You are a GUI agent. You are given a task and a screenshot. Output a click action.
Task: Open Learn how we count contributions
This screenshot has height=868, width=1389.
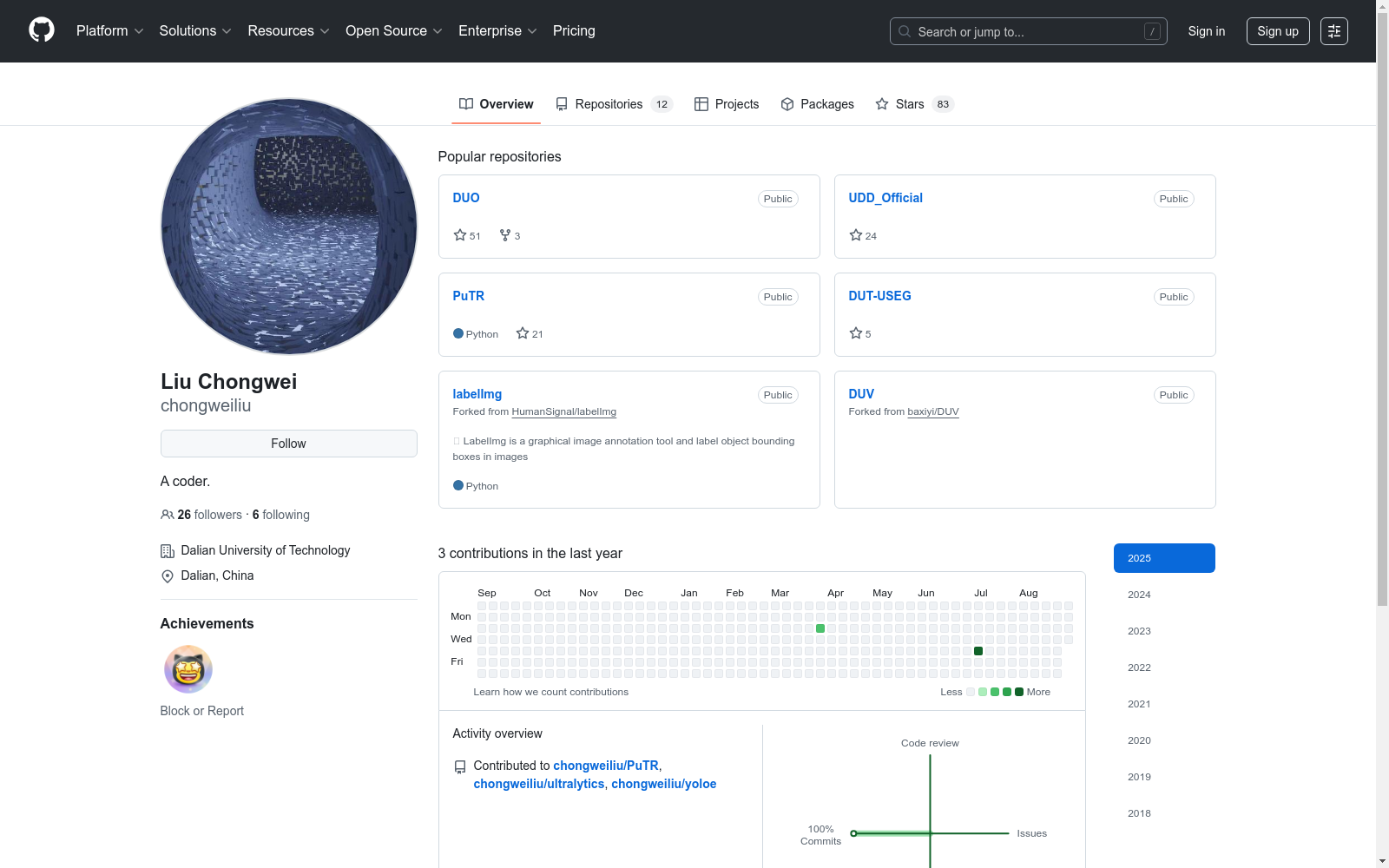click(551, 692)
